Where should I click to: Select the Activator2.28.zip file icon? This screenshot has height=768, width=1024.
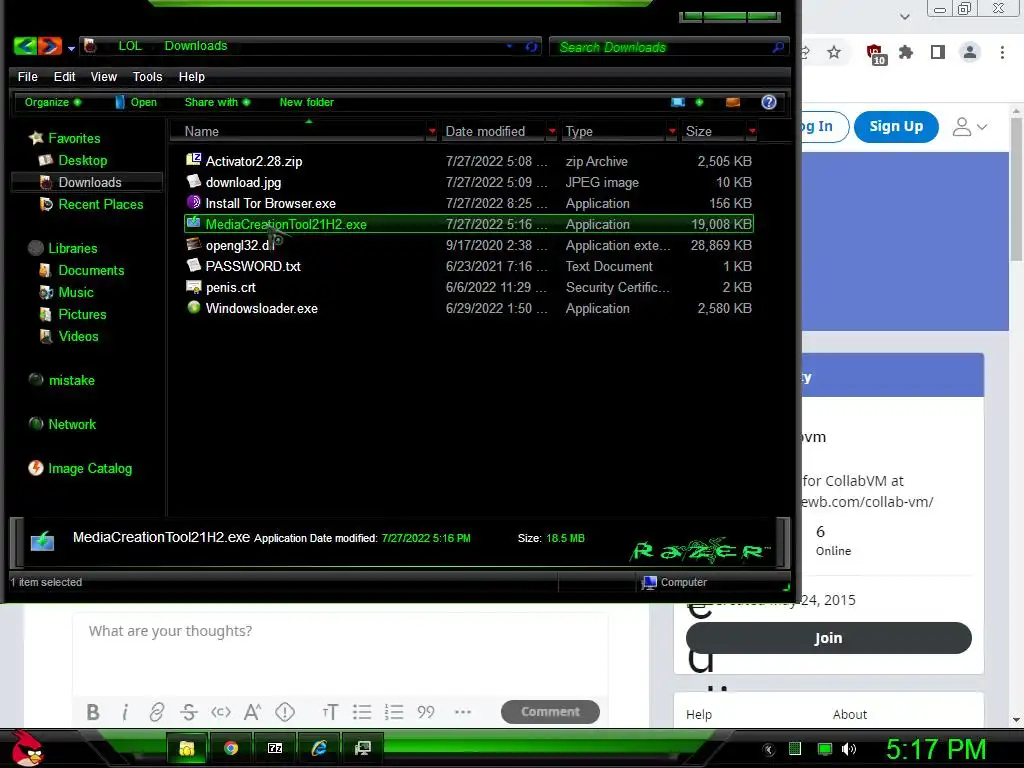pos(193,159)
